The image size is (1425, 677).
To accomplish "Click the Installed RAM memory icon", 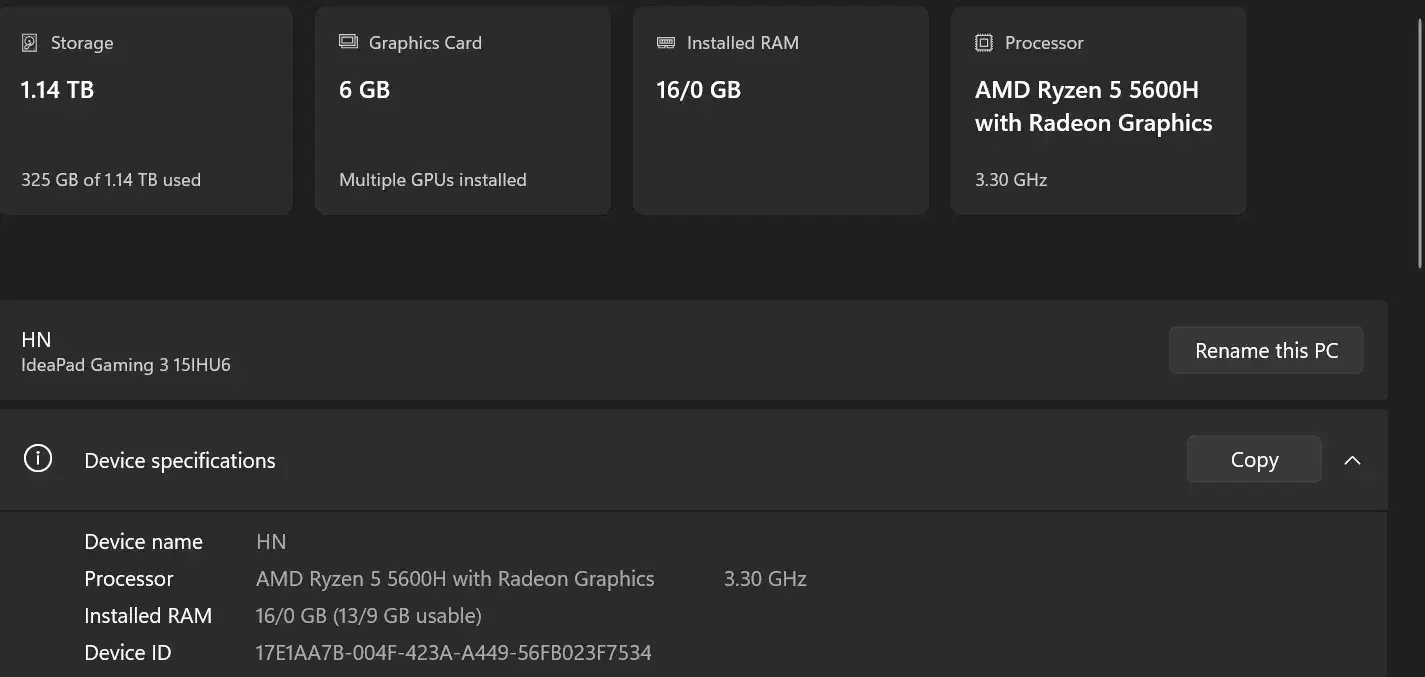I will pyautogui.click(x=666, y=43).
